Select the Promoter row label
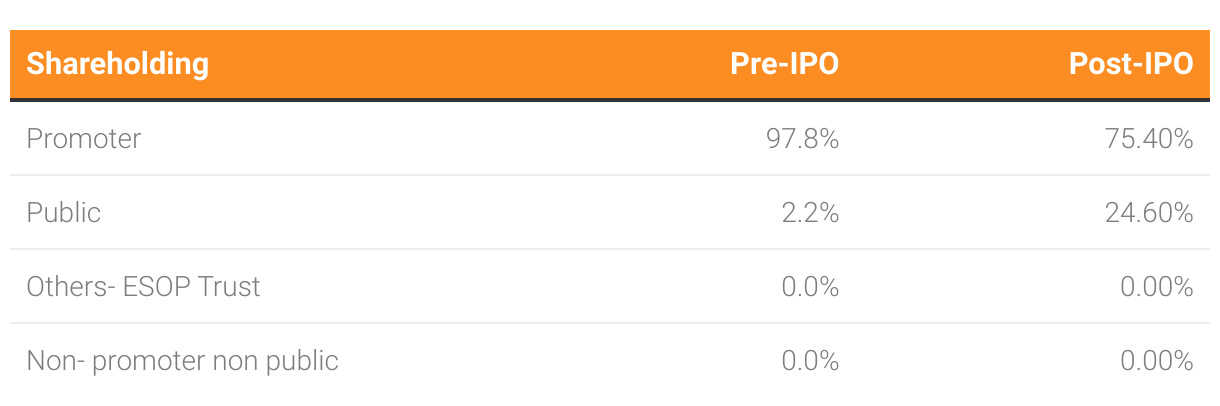 tap(84, 138)
